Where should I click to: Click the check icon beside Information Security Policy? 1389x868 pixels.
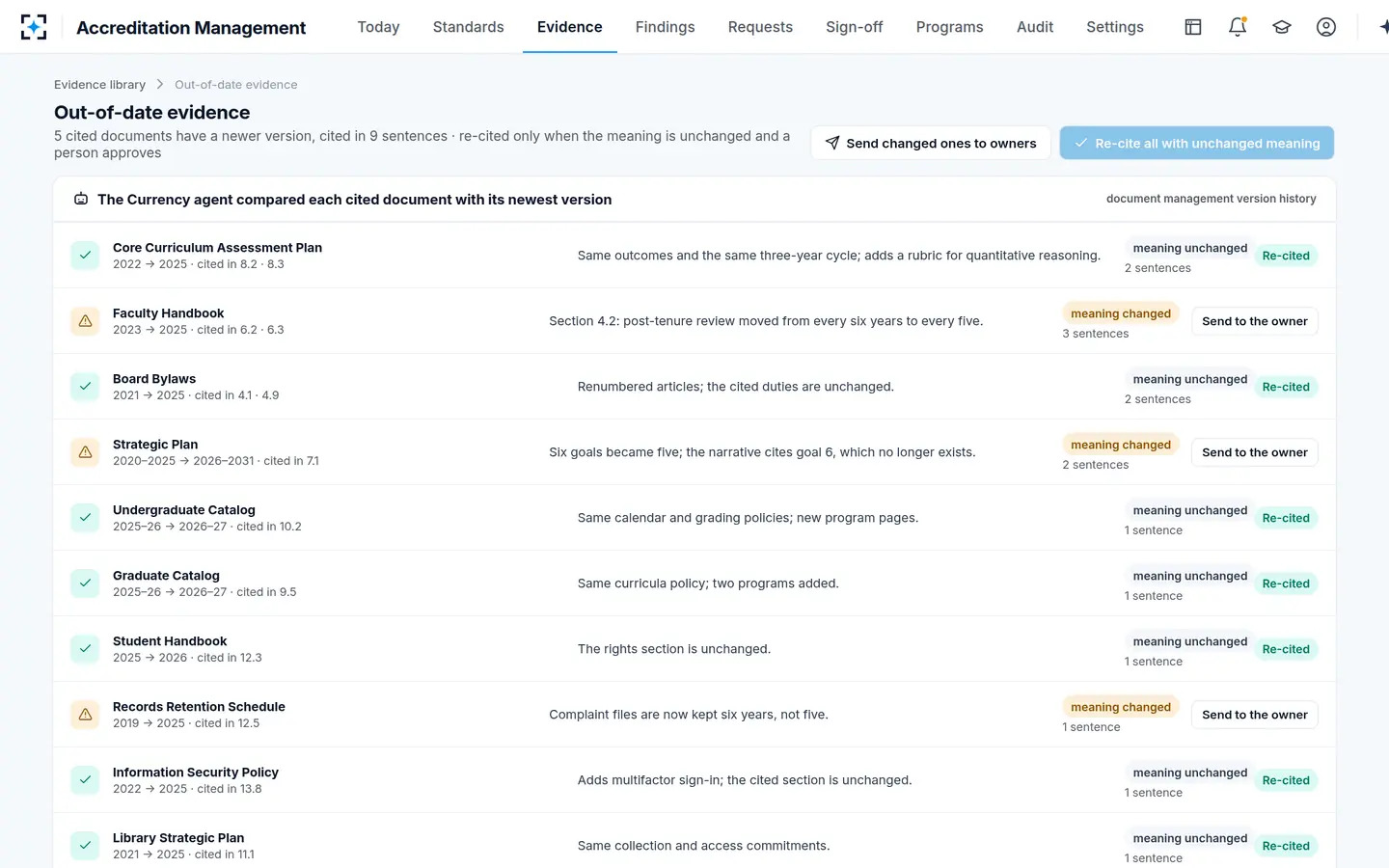pyautogui.click(x=85, y=780)
